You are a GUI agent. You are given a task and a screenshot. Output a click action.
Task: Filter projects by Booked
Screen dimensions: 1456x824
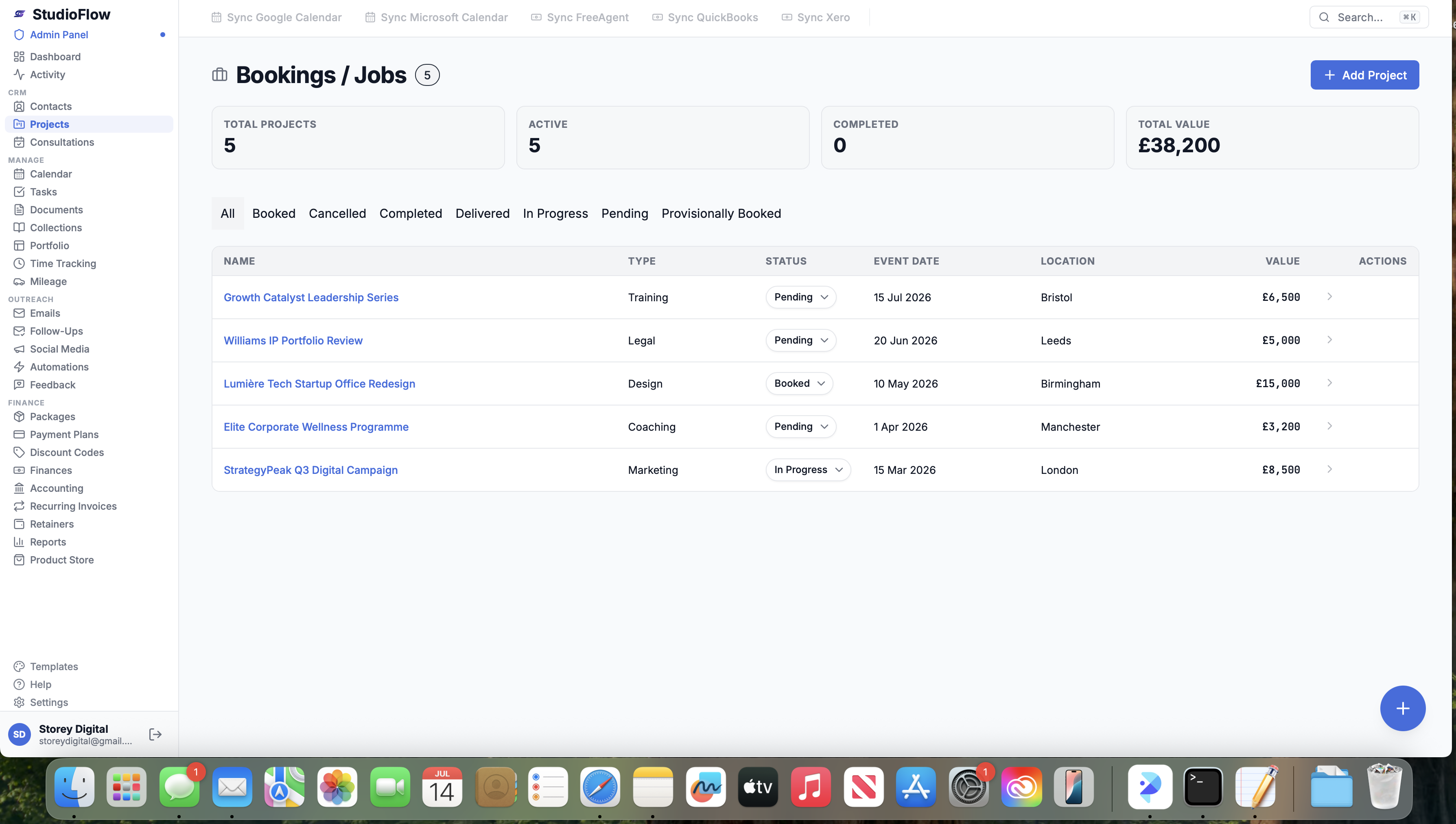[x=274, y=213]
